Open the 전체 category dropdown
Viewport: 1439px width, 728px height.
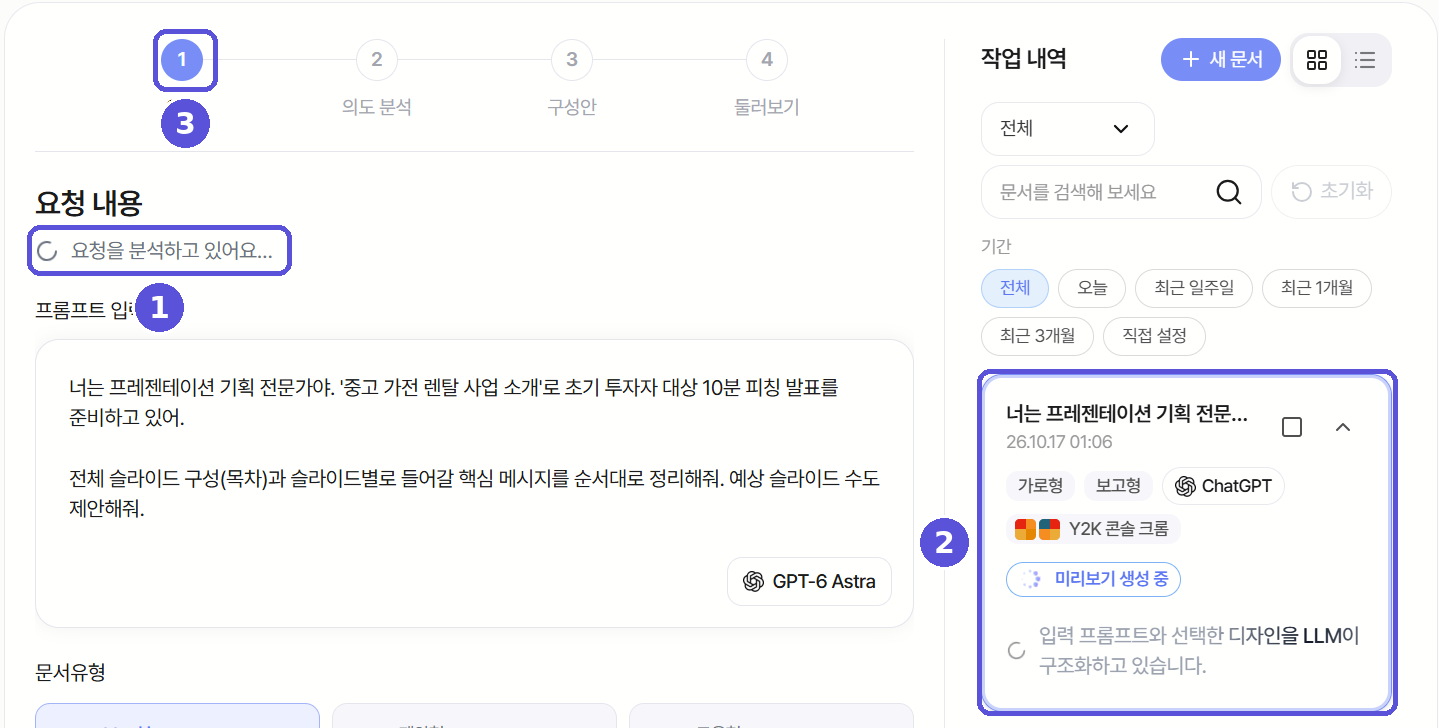[1067, 129]
